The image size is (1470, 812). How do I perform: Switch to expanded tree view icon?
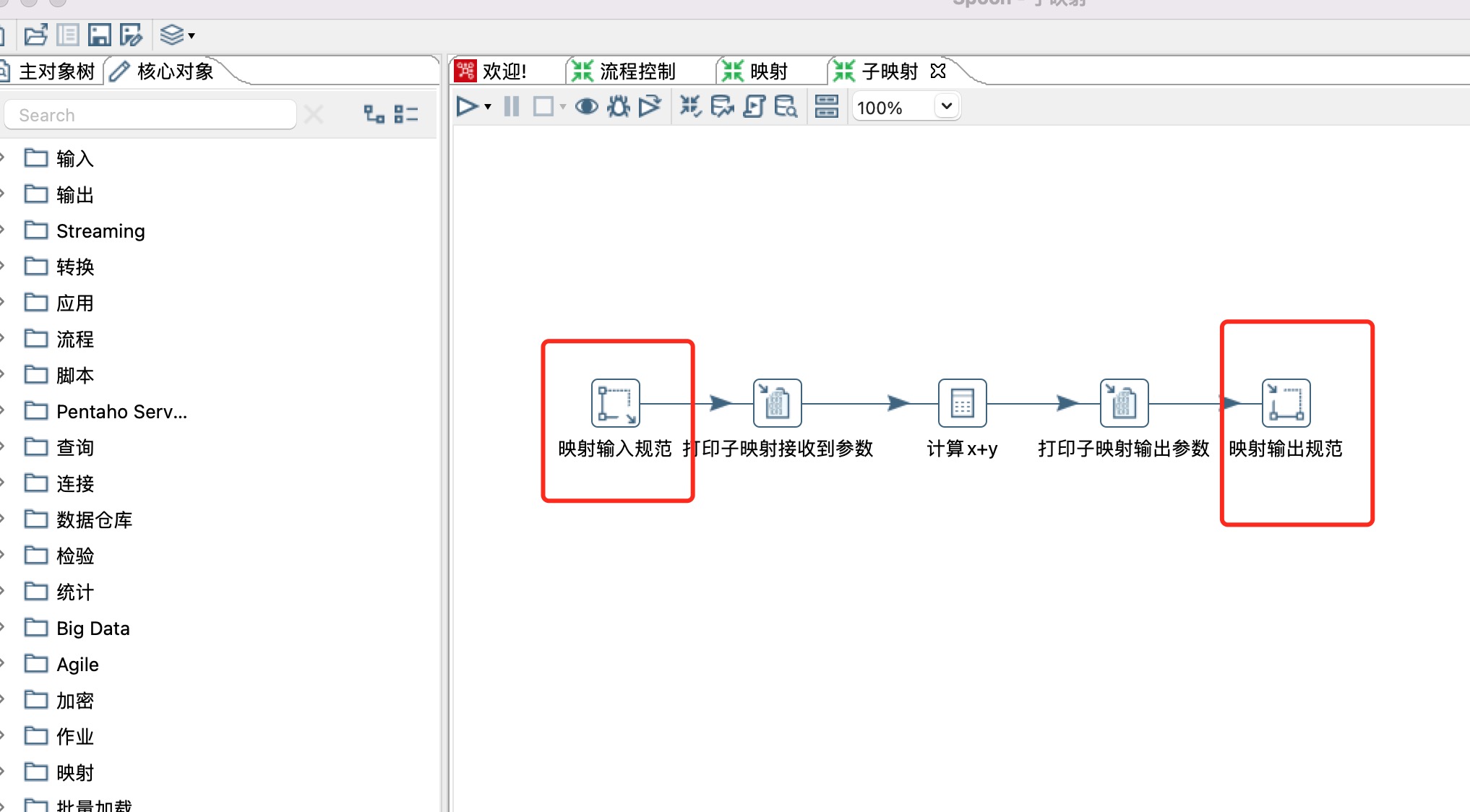point(374,114)
